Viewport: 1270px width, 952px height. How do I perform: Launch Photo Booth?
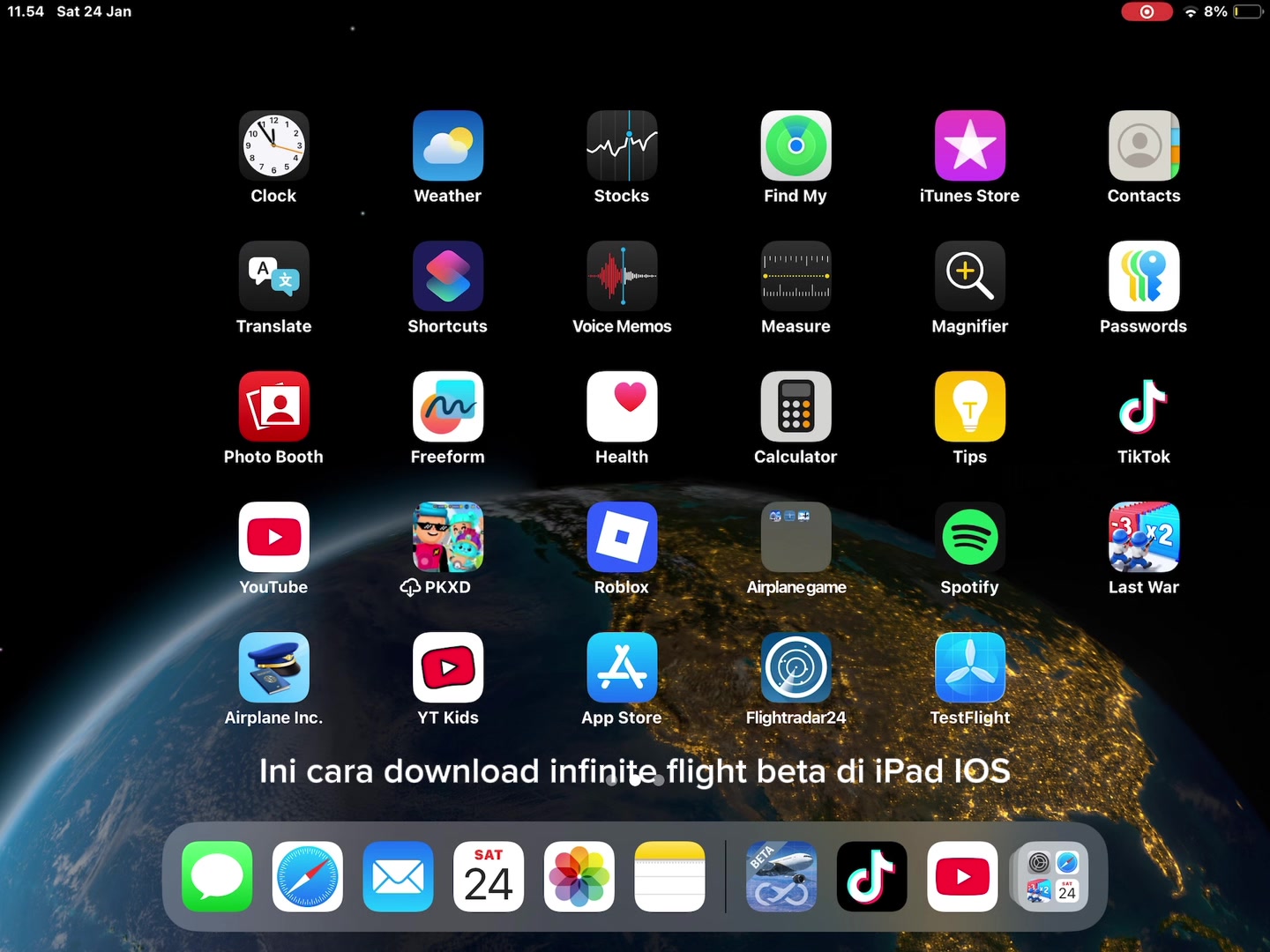(x=273, y=406)
